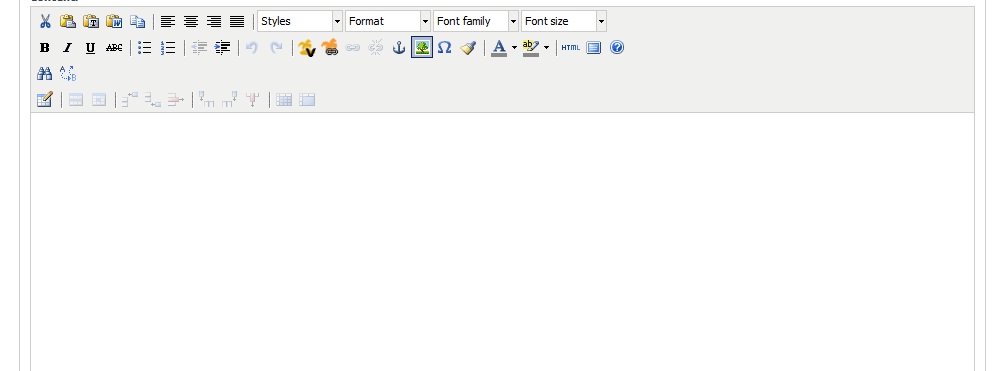Open the Font family dropdown
This screenshot has height=371, width=1000.
pyautogui.click(x=476, y=21)
